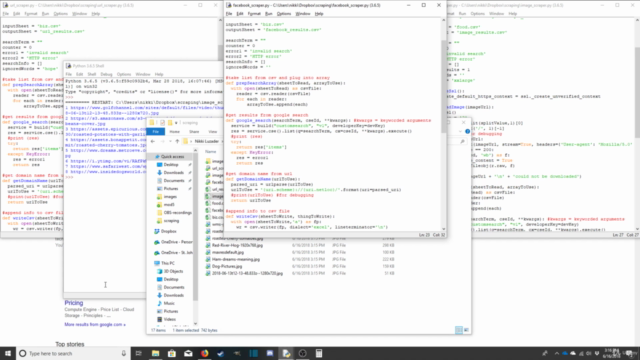Click the search icon in Explorer search box
Screen dimensions: 640x360
tap(462, 141)
